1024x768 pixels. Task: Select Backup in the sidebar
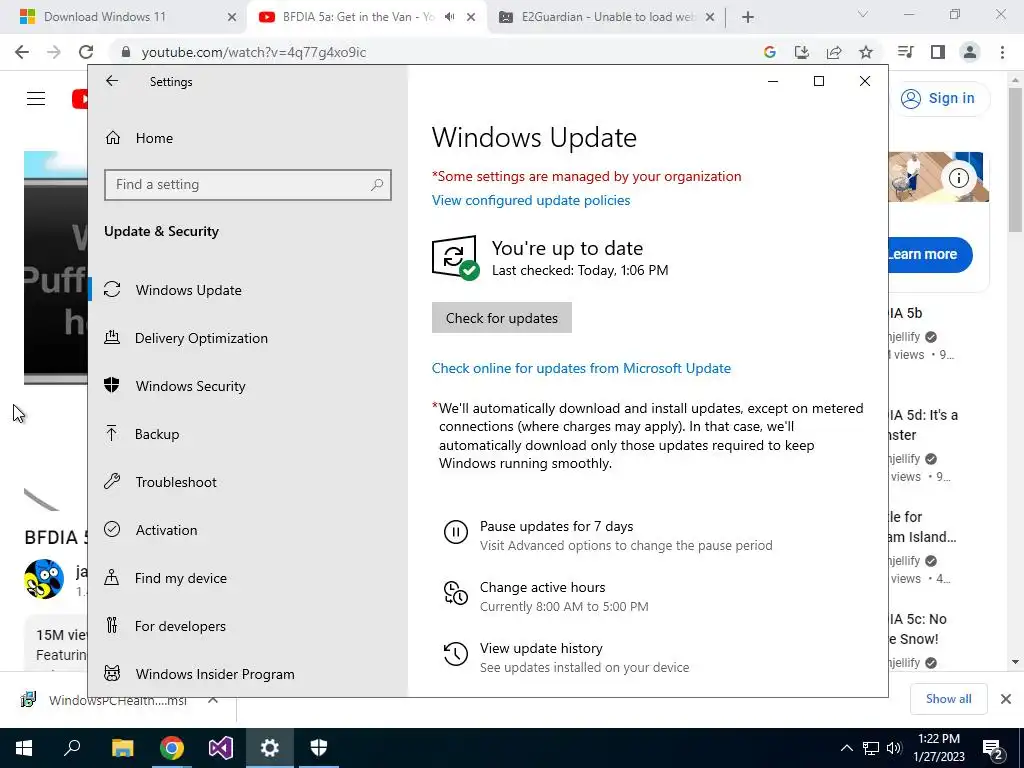click(156, 434)
